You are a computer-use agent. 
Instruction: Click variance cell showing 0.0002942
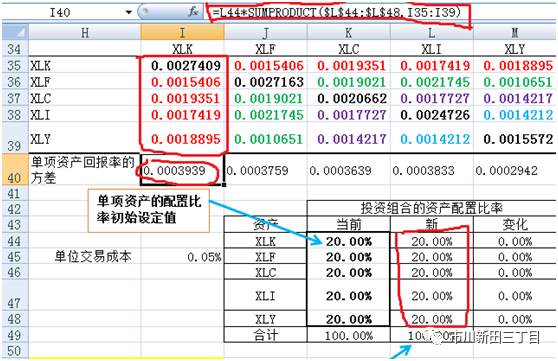[515, 170]
